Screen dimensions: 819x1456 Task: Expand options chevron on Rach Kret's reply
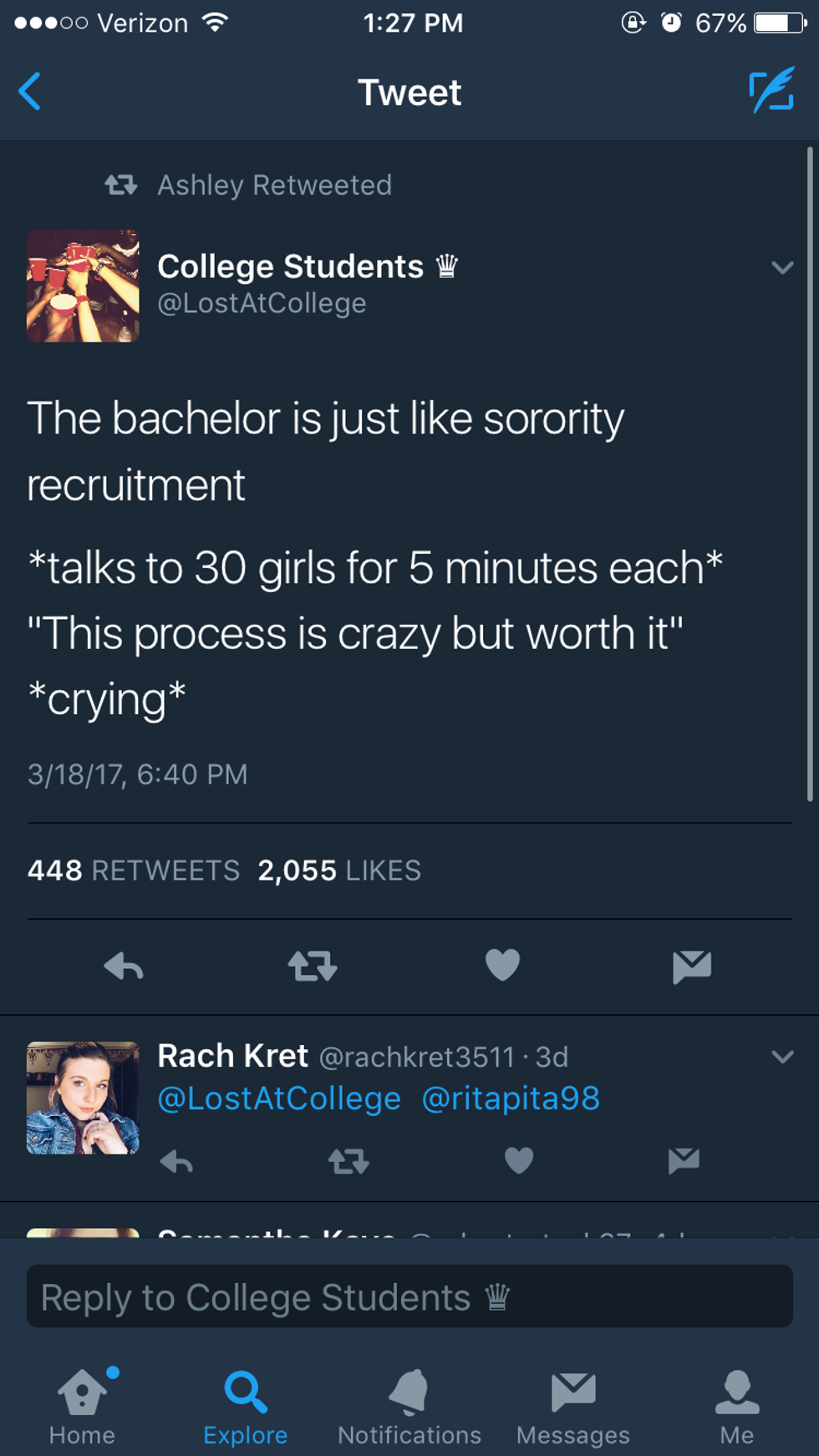782,1057
